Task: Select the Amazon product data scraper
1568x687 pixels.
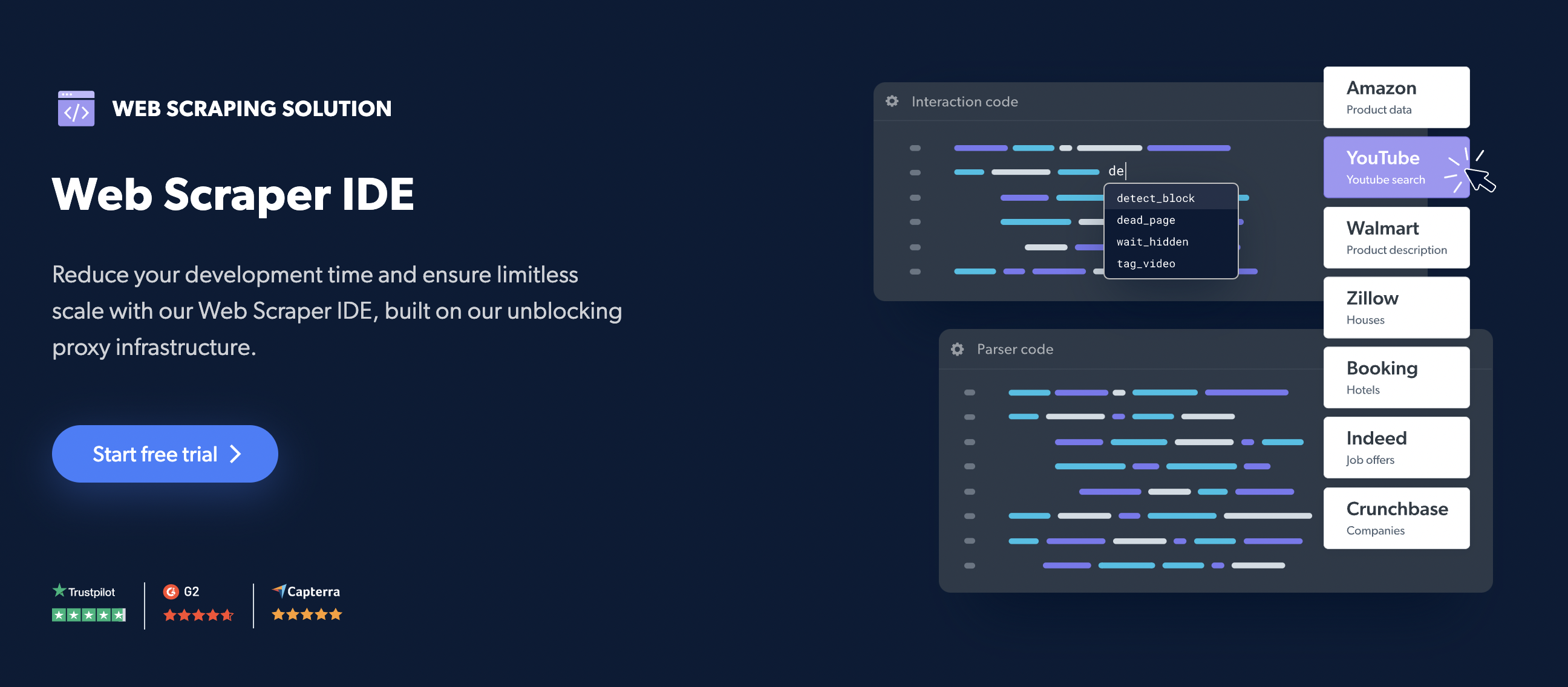Action: 1395,97
